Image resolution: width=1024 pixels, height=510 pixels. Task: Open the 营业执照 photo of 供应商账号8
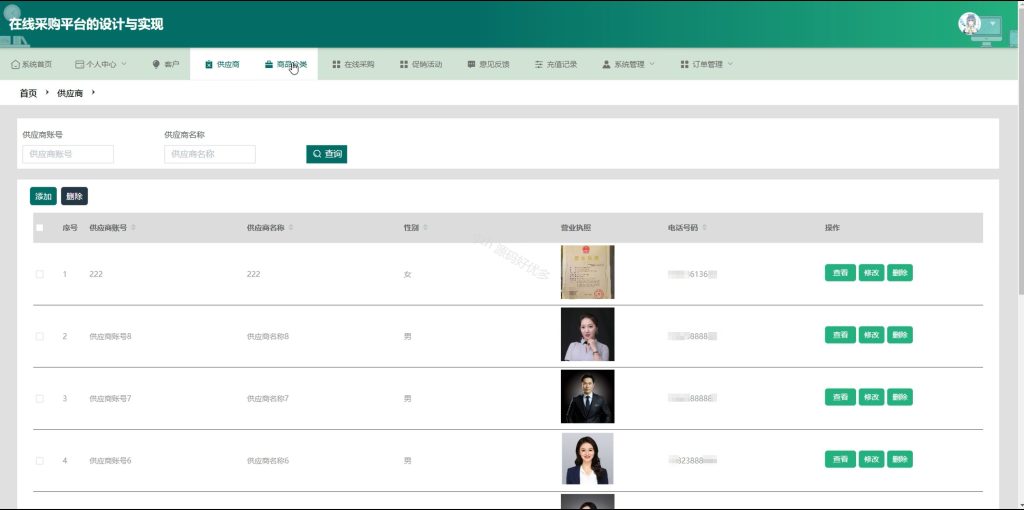(587, 334)
